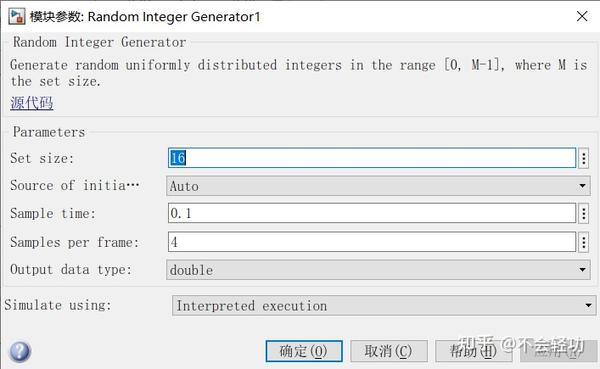The height and width of the screenshot is (369, 600).
Task: Click the Set size field containing 16
Action: click(x=372, y=158)
